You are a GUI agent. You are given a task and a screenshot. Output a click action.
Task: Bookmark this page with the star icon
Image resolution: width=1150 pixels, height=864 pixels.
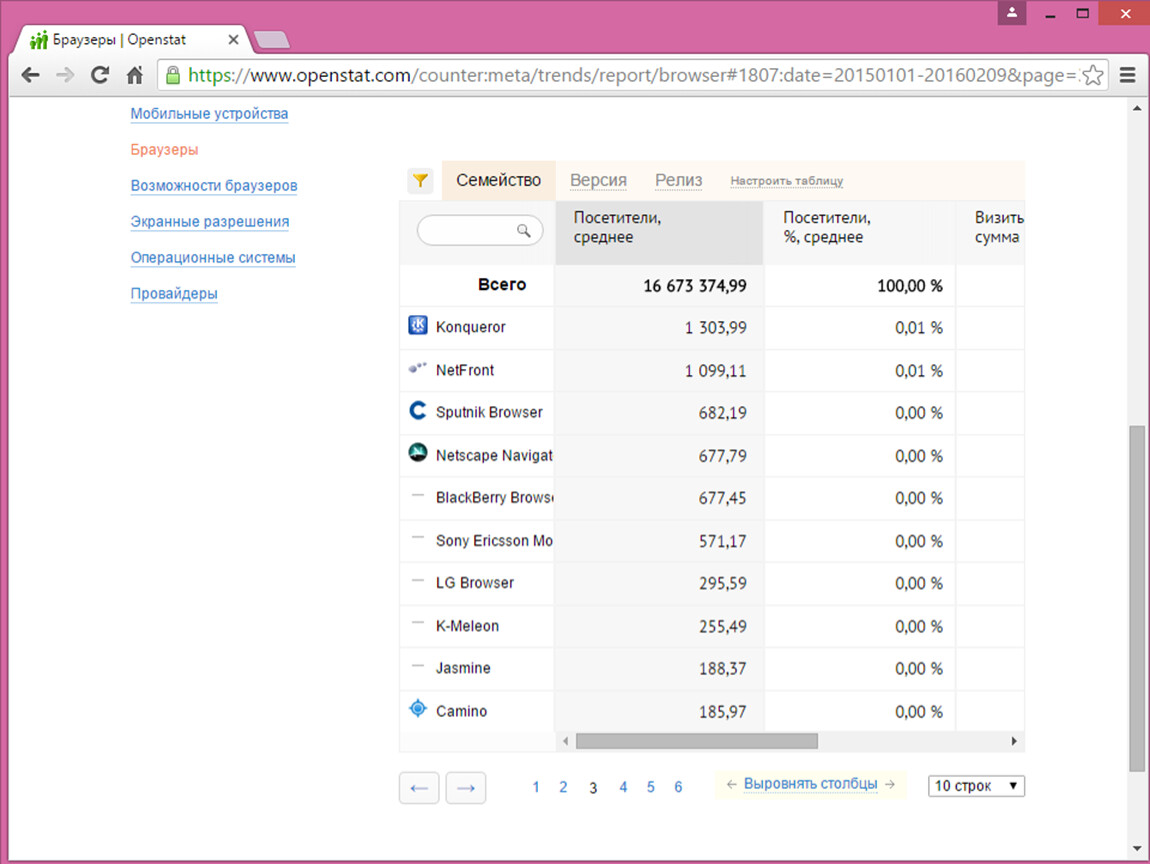tap(1093, 75)
